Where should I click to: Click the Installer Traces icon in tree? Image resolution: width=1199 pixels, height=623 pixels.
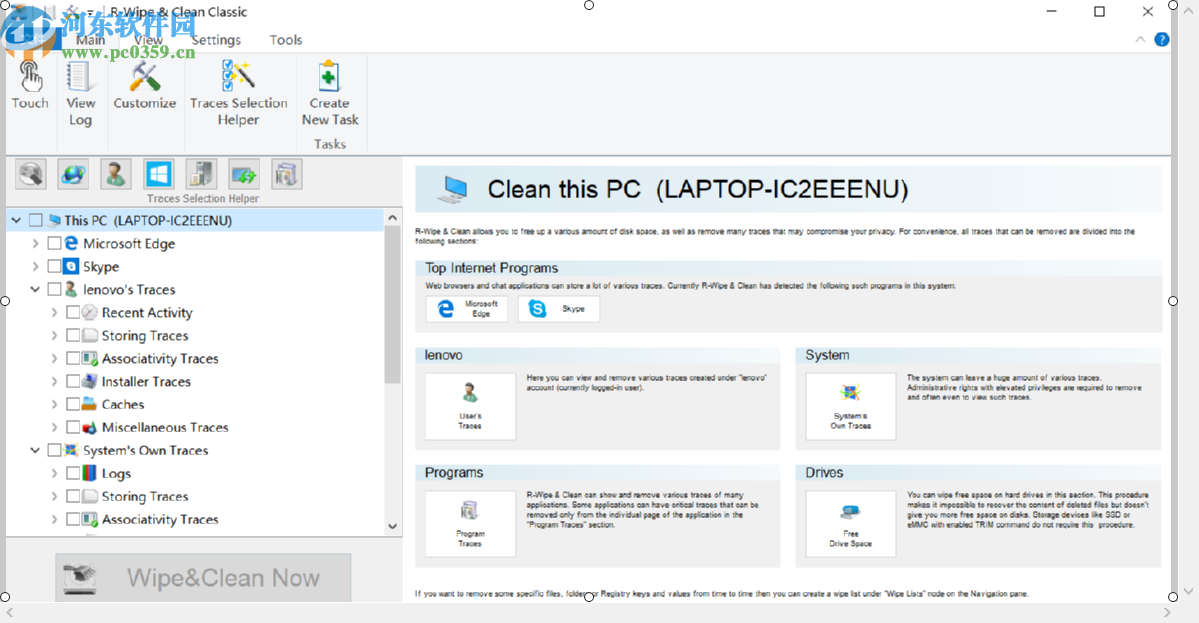pyautogui.click(x=89, y=381)
